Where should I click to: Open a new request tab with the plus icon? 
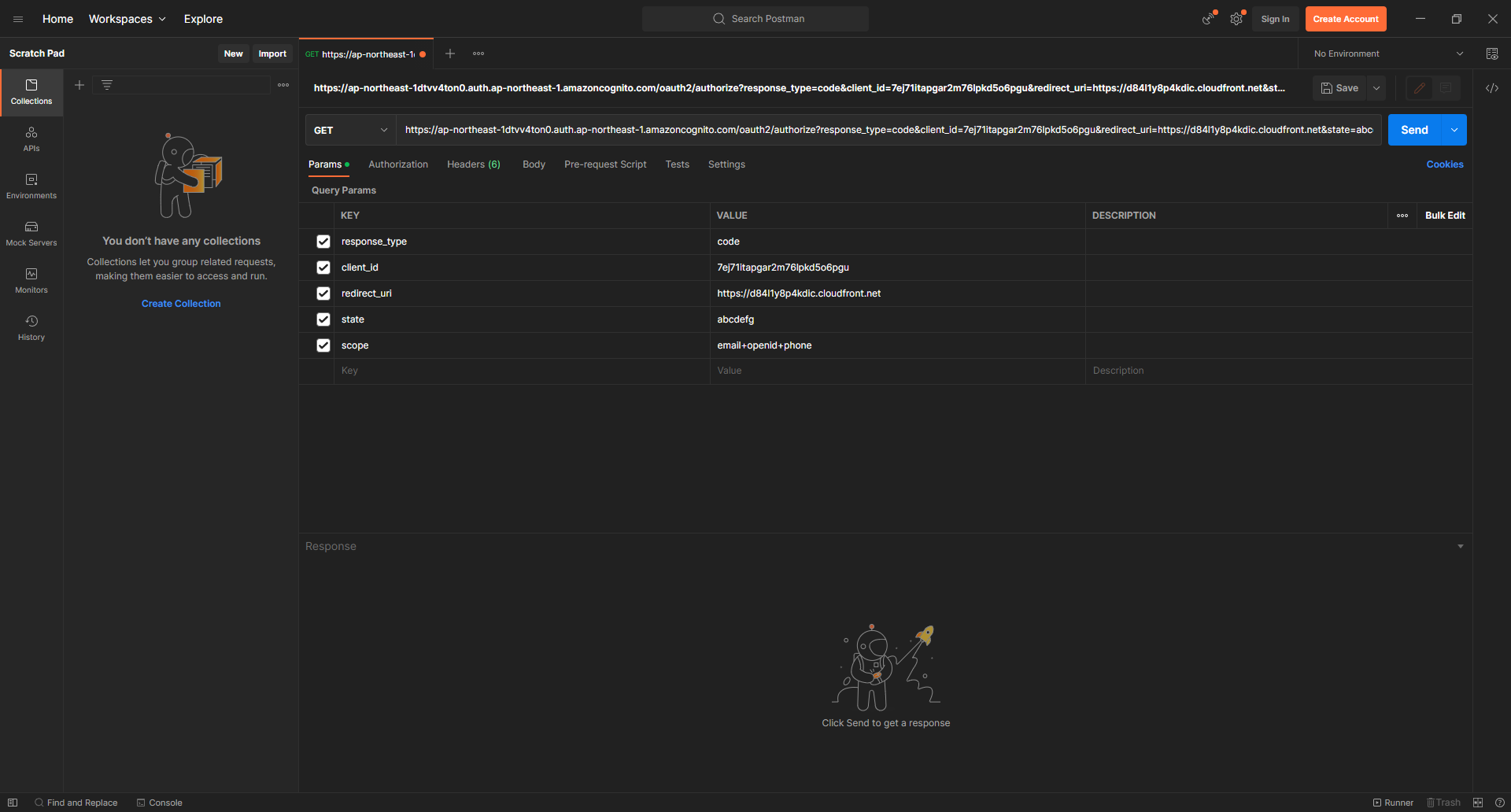coord(450,54)
